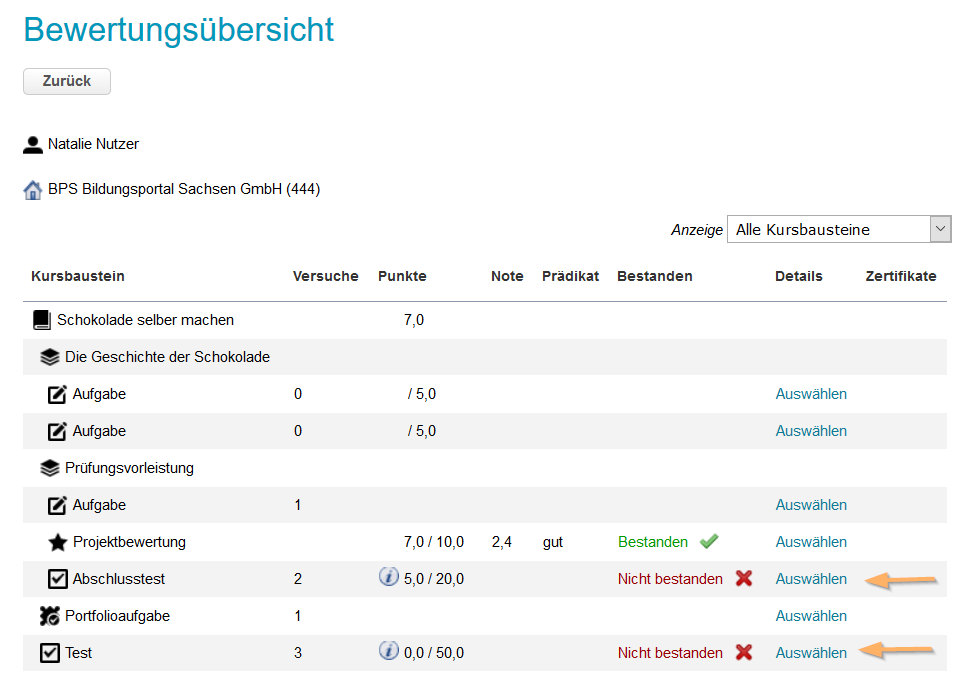Select Auswählen for the Projektbewertung row
This screenshot has width=961, height=679.
pos(811,541)
